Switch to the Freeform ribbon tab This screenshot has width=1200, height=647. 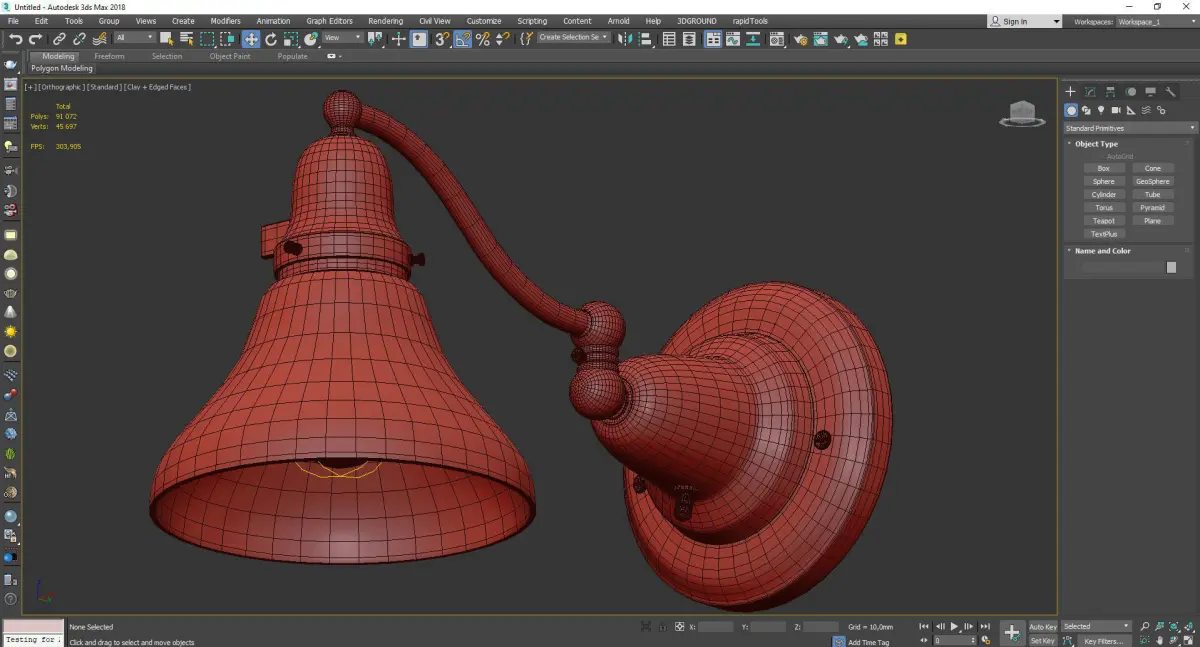pyautogui.click(x=109, y=56)
